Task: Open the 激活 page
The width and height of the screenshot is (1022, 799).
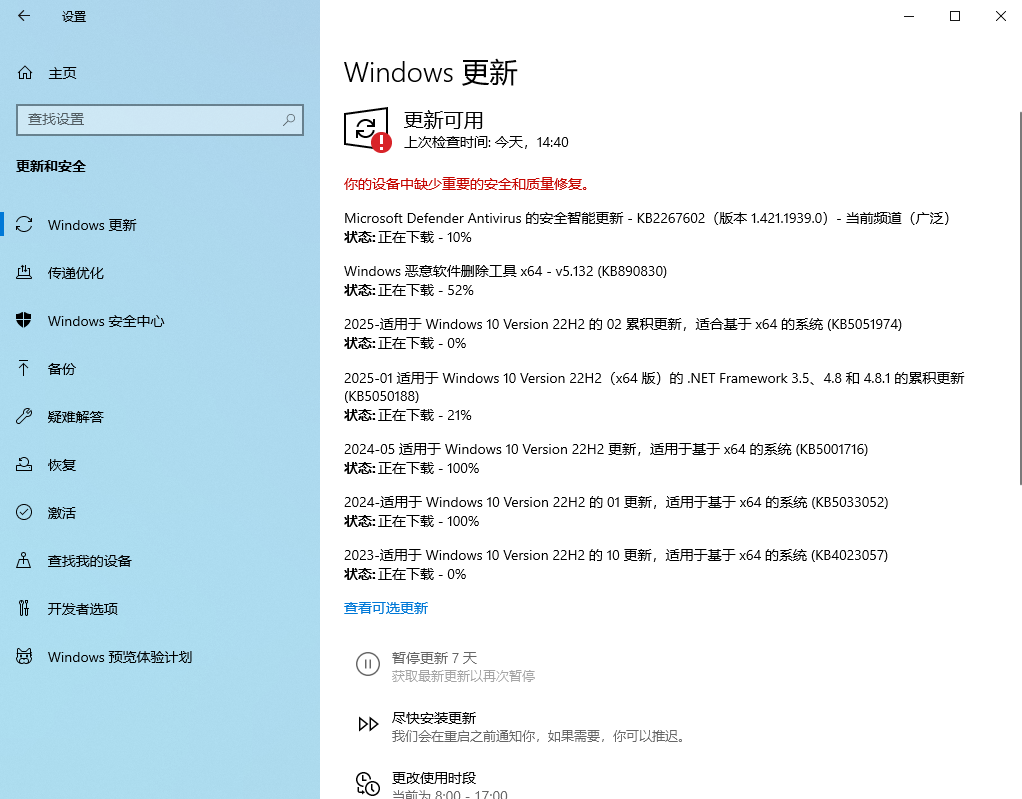Action: 160,513
